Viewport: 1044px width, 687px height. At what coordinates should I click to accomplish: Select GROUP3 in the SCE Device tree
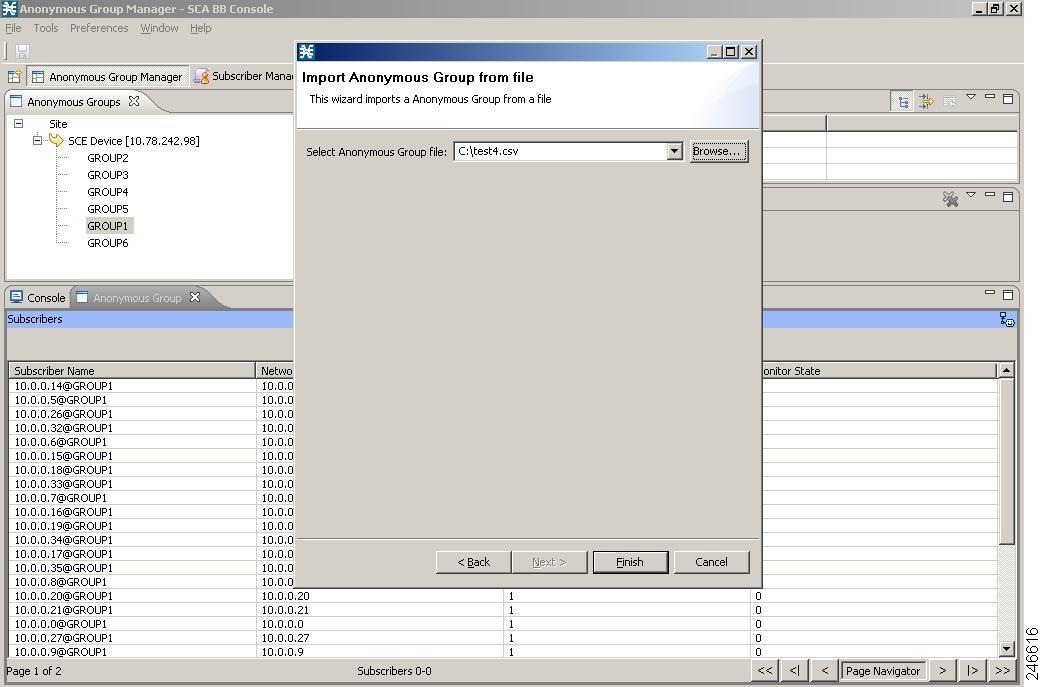tap(108, 174)
